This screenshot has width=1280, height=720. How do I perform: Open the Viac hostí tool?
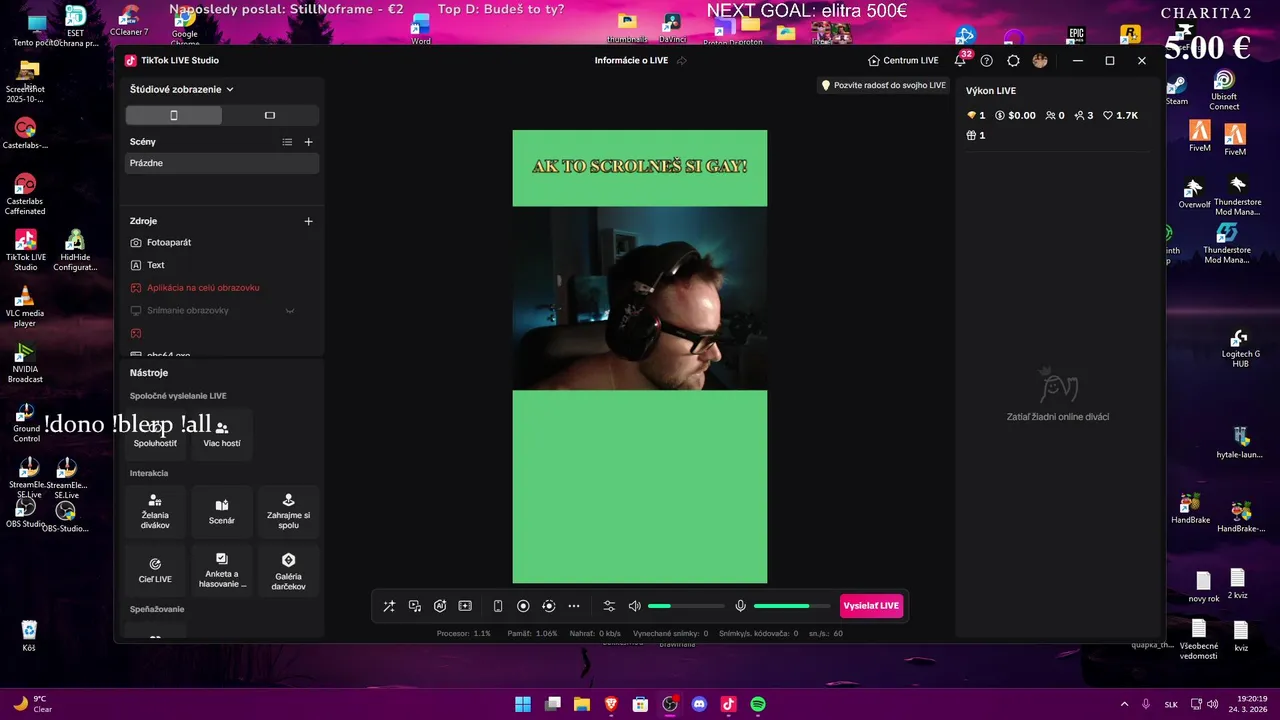pos(222,434)
